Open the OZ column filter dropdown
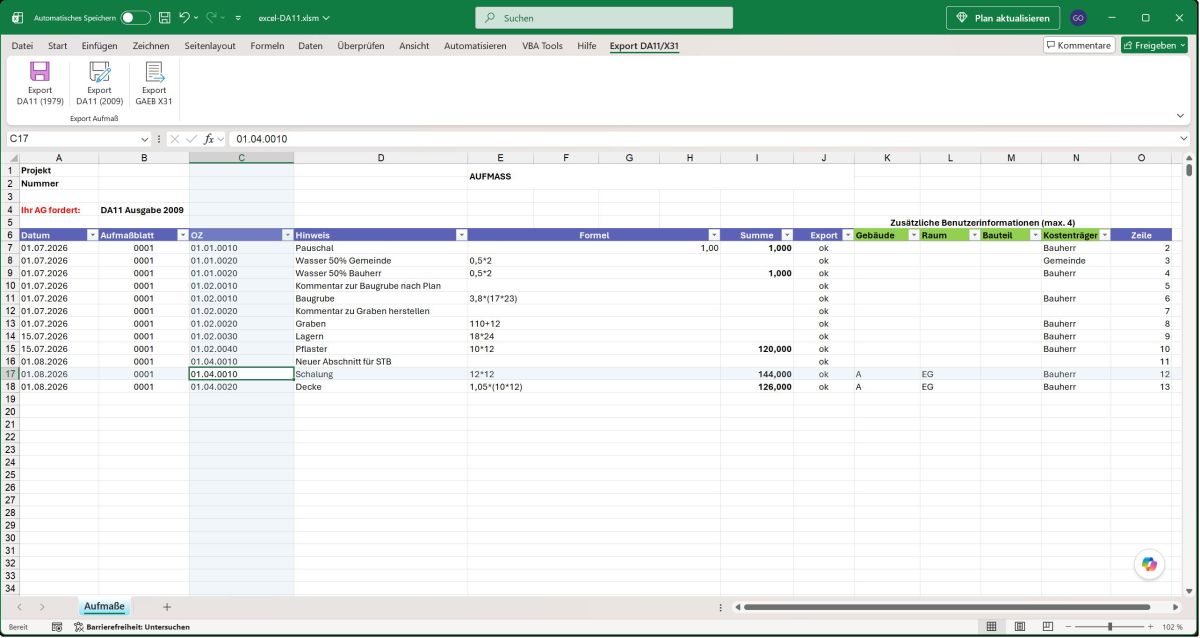 (287, 235)
